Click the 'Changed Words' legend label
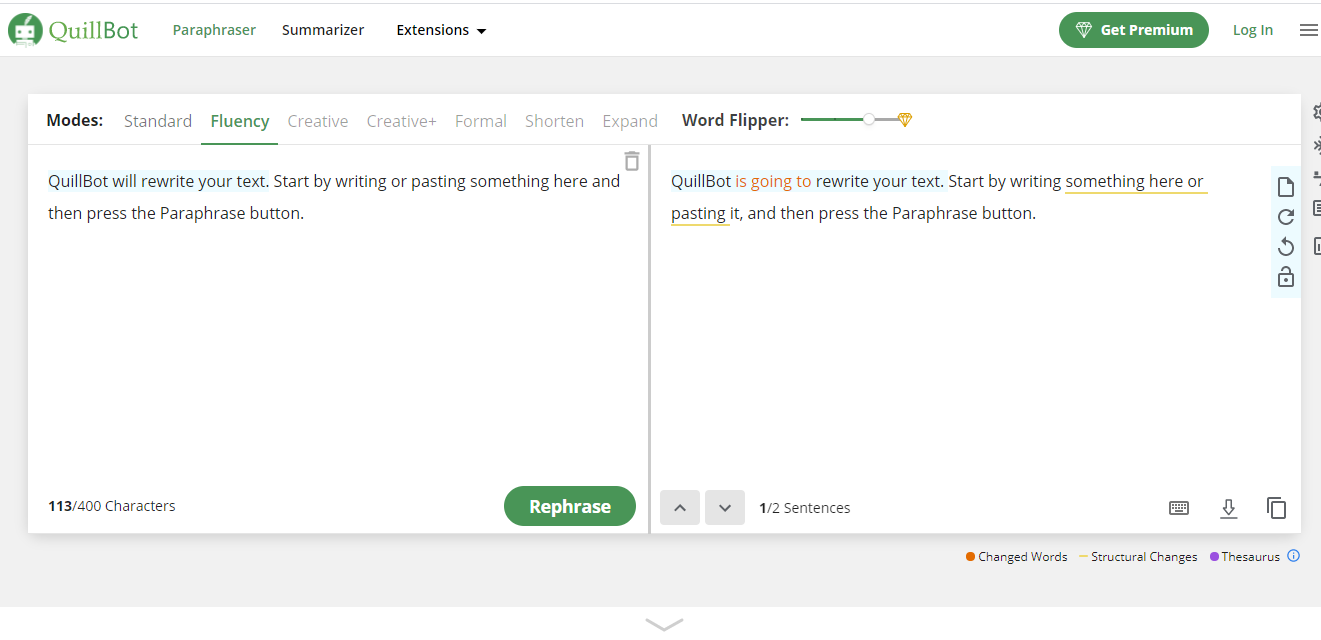The width and height of the screenshot is (1321, 640). coord(1023,557)
